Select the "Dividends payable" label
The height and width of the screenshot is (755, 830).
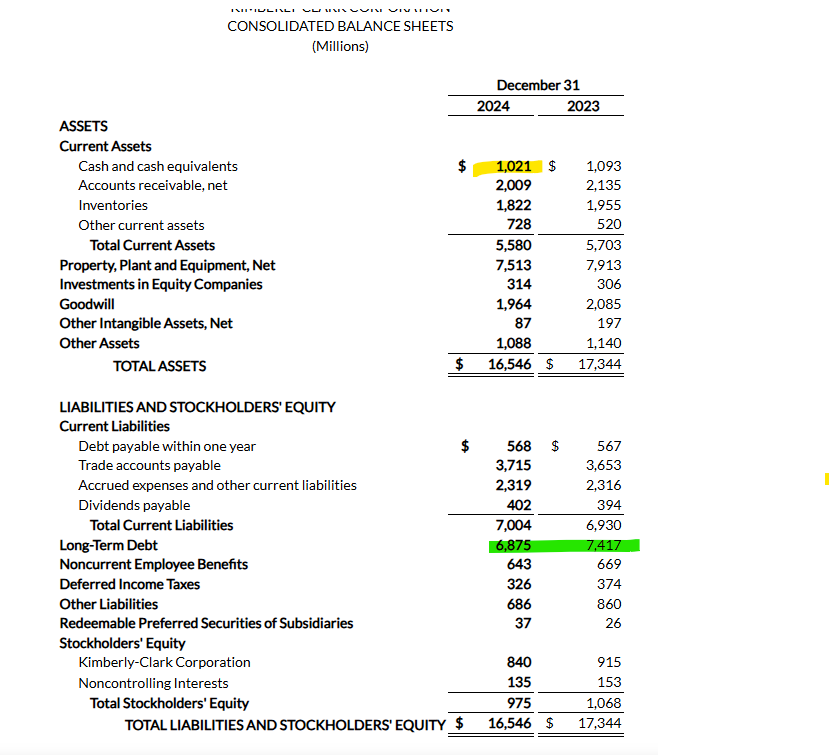(x=134, y=506)
